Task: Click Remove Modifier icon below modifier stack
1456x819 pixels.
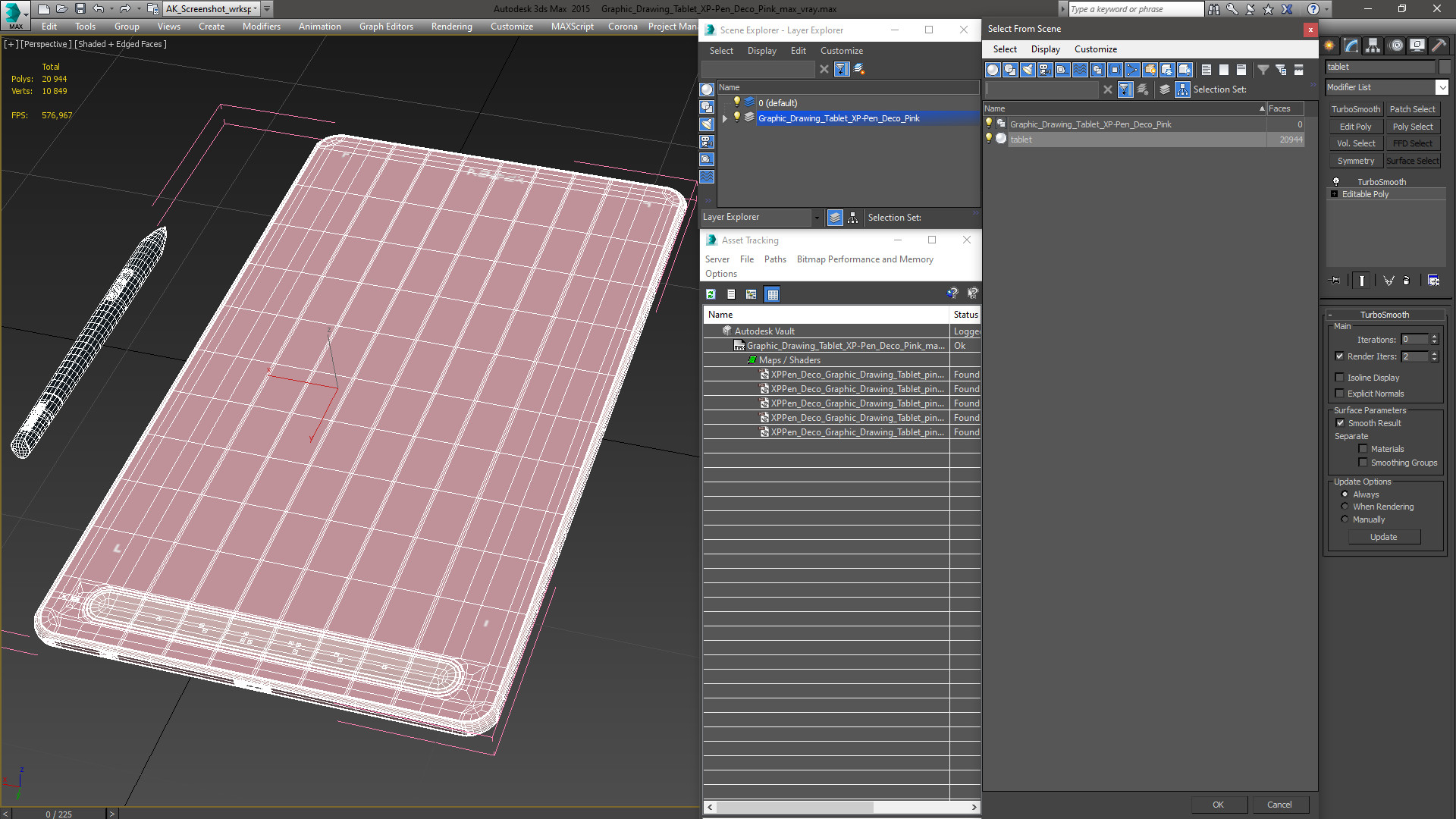Action: click(1407, 281)
